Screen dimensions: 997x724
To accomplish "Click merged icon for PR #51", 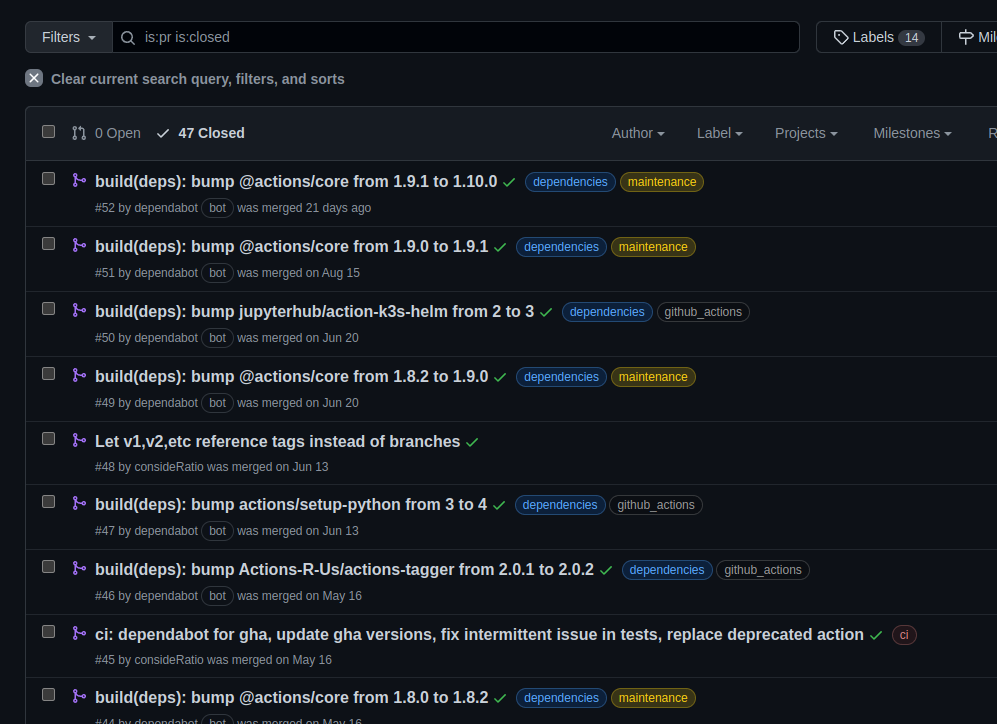I will 79,245.
